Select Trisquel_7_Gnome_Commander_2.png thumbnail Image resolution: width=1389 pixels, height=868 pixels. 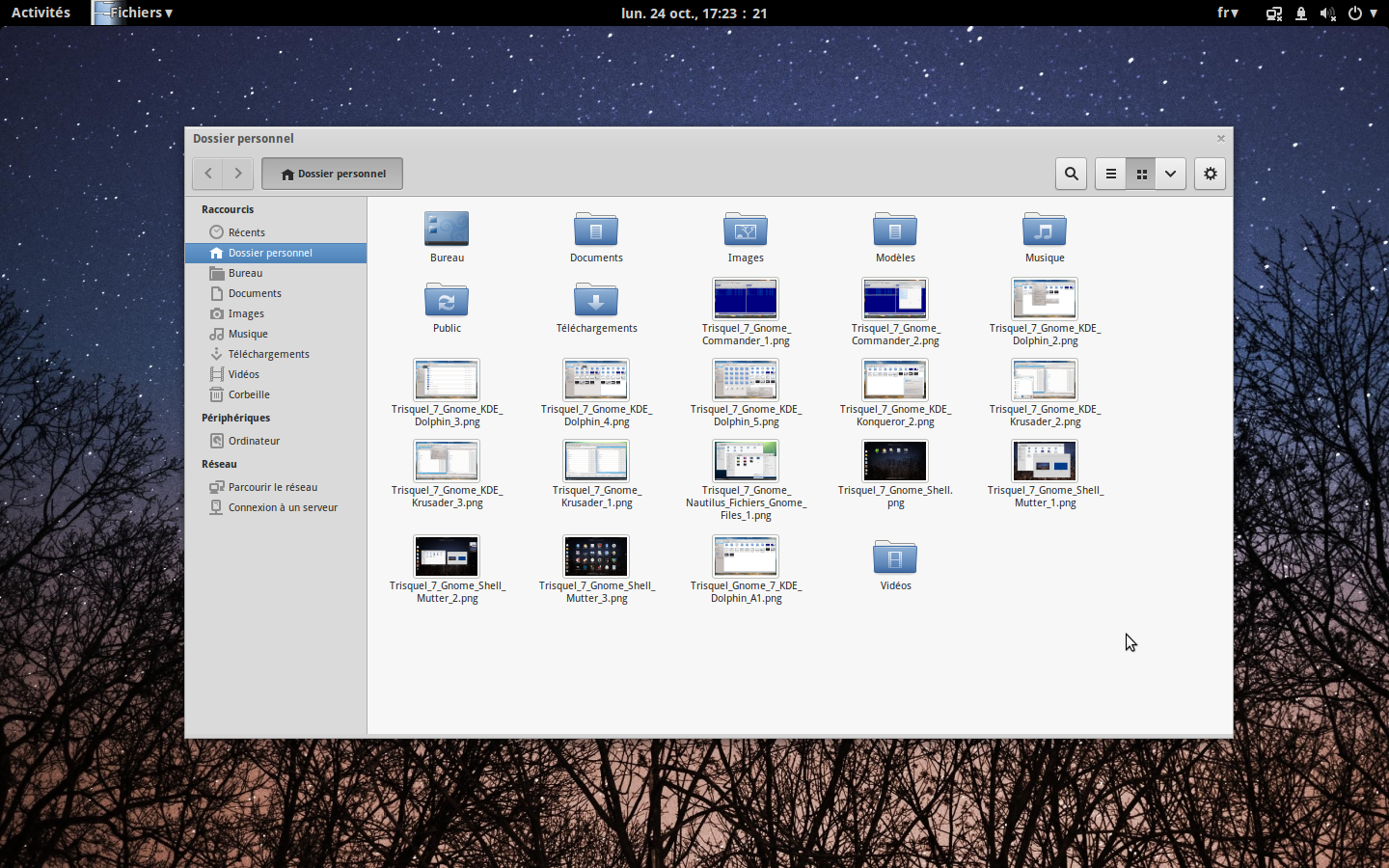(x=895, y=299)
